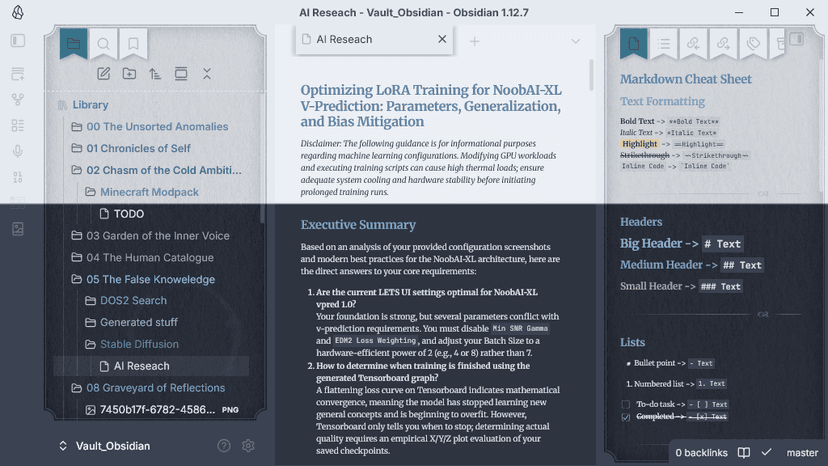The image size is (828, 466).
Task: Toggle the left sidebar collapse button
Action: click(18, 41)
